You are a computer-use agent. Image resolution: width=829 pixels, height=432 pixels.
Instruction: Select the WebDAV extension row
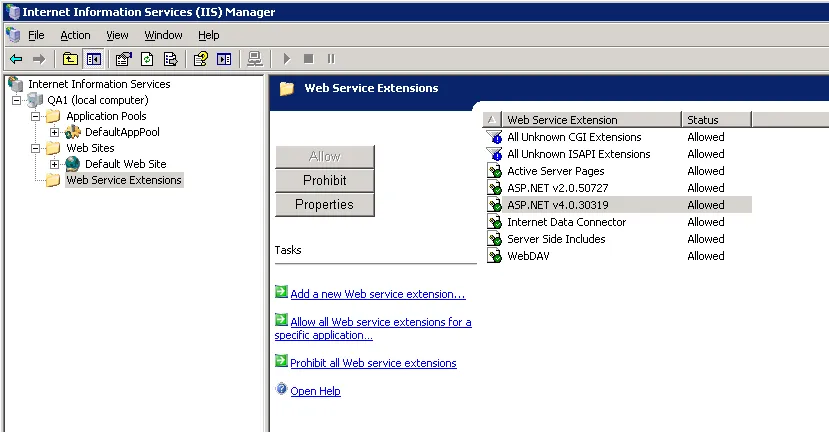pyautogui.click(x=619, y=256)
